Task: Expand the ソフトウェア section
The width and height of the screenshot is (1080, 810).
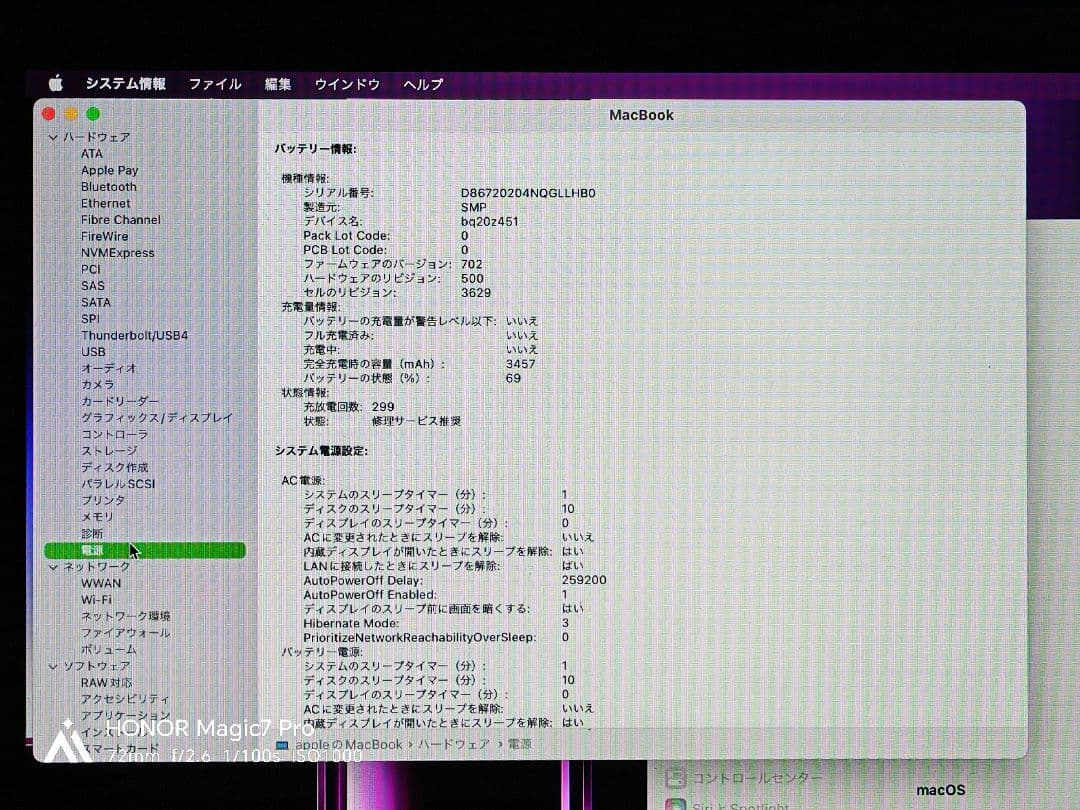Action: (52, 665)
